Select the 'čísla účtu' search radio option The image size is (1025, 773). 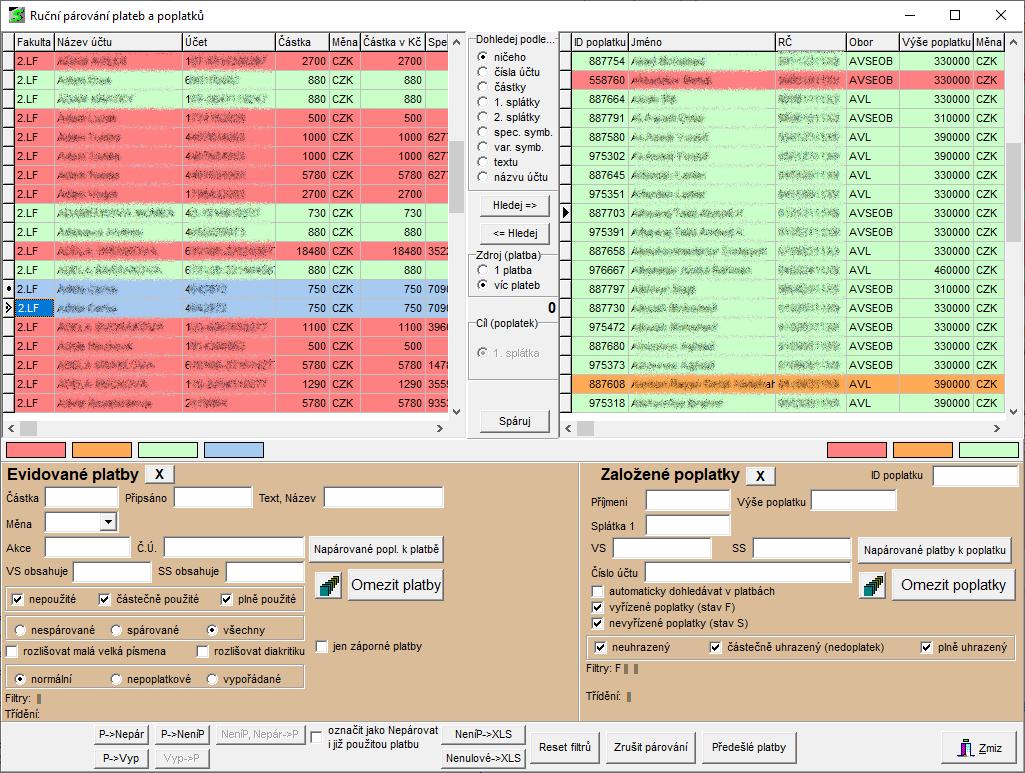484,72
